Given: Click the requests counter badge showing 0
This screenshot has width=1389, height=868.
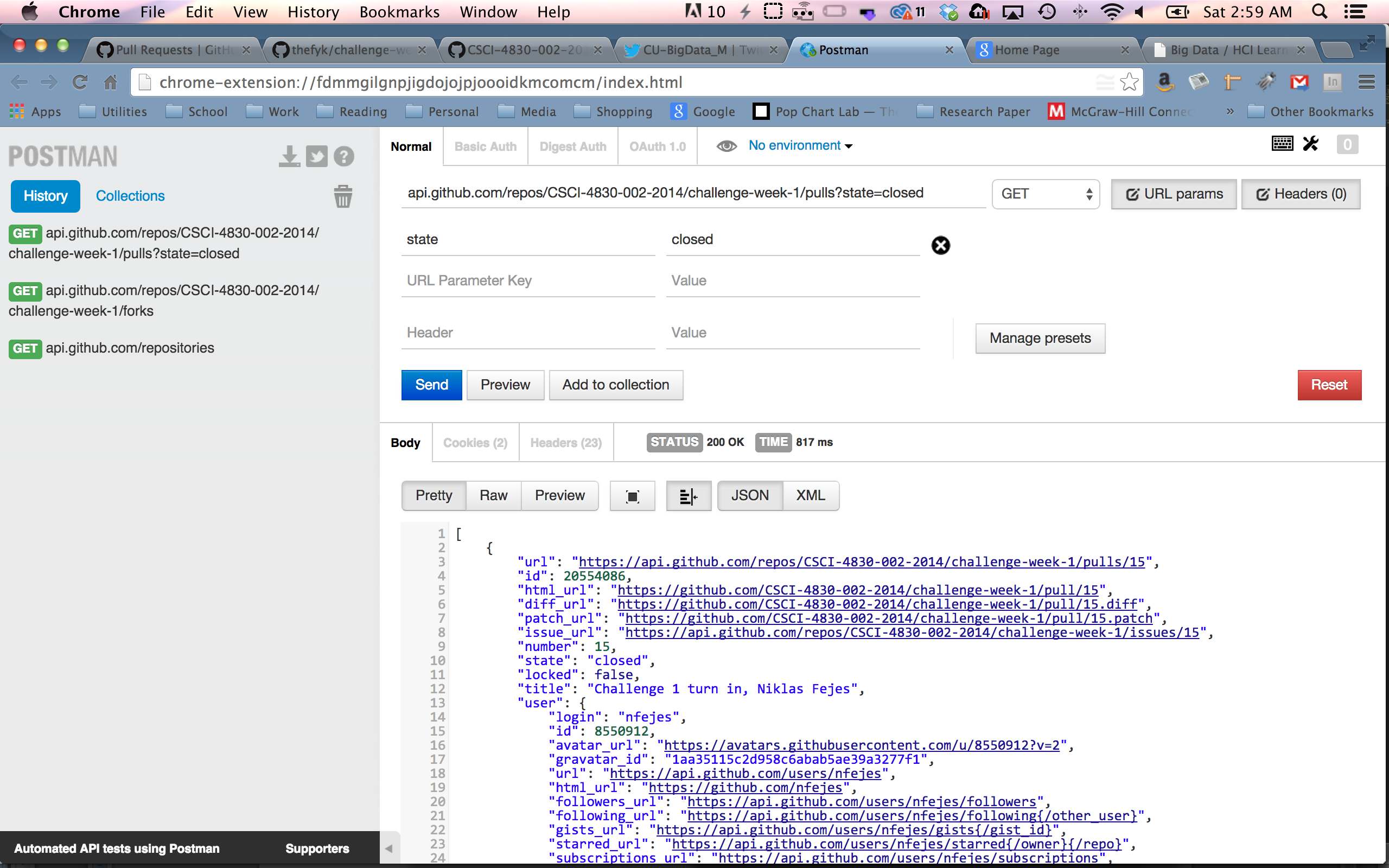Looking at the screenshot, I should [x=1347, y=144].
